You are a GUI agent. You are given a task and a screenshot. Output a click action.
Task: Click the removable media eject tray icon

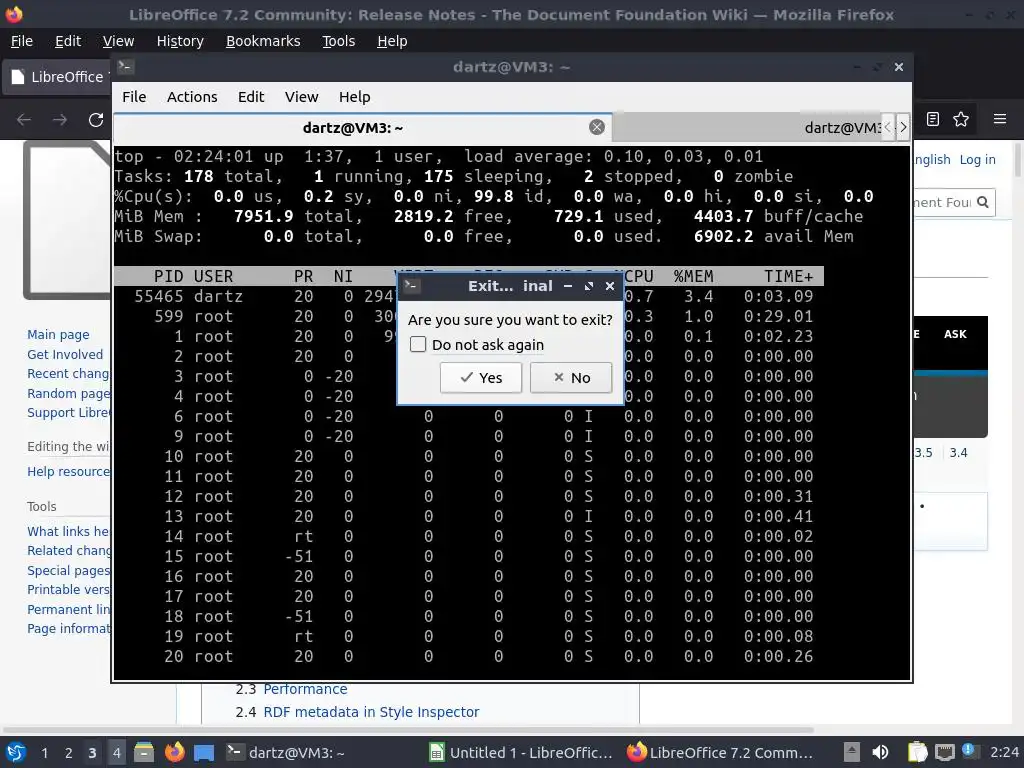(x=852, y=752)
